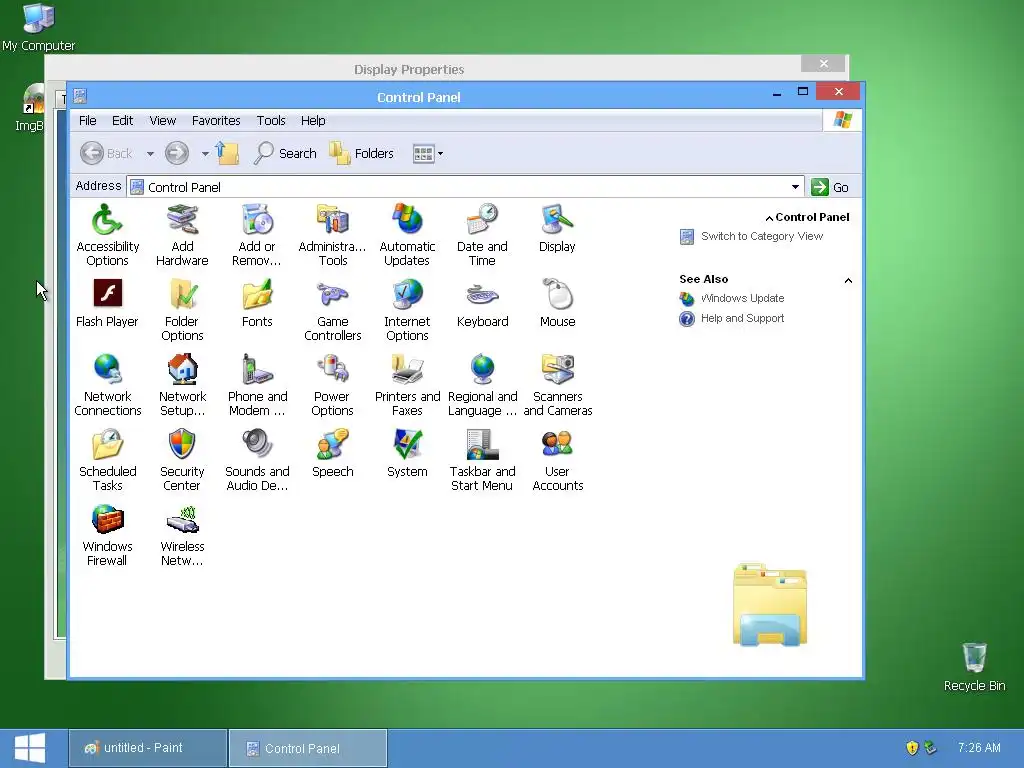Click the Windows Start button
Image resolution: width=1024 pixels, height=768 pixels.
coord(30,748)
